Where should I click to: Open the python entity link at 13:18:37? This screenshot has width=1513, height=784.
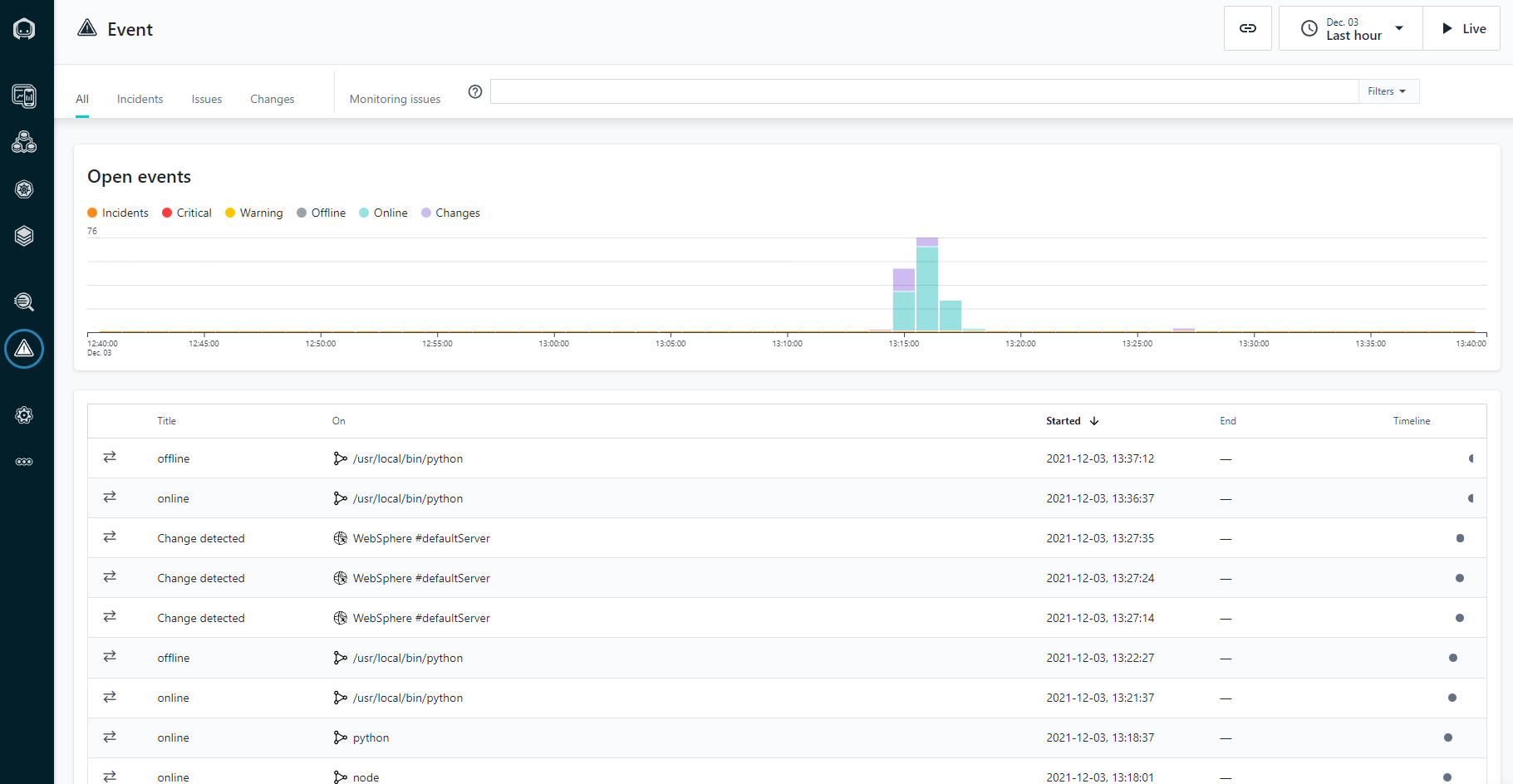tap(371, 737)
